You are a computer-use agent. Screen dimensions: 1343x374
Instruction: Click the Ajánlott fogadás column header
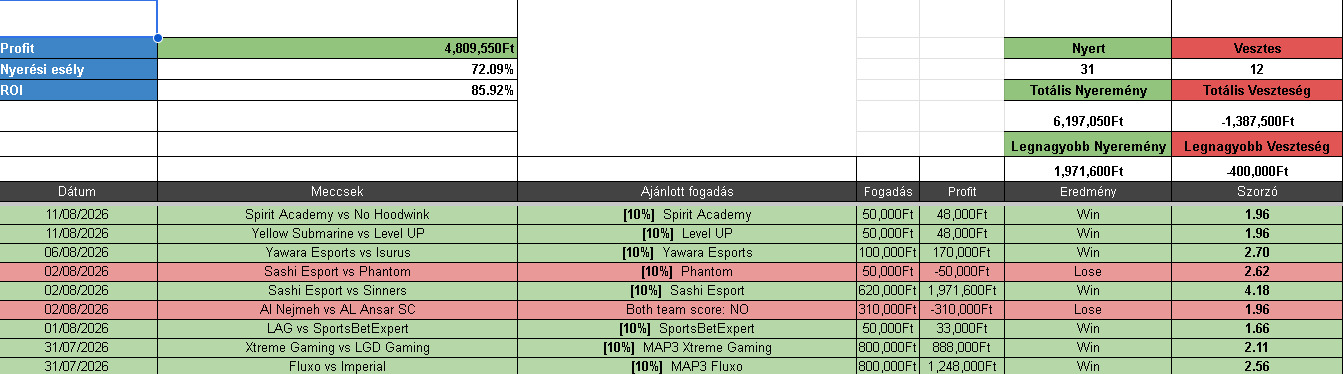687,191
